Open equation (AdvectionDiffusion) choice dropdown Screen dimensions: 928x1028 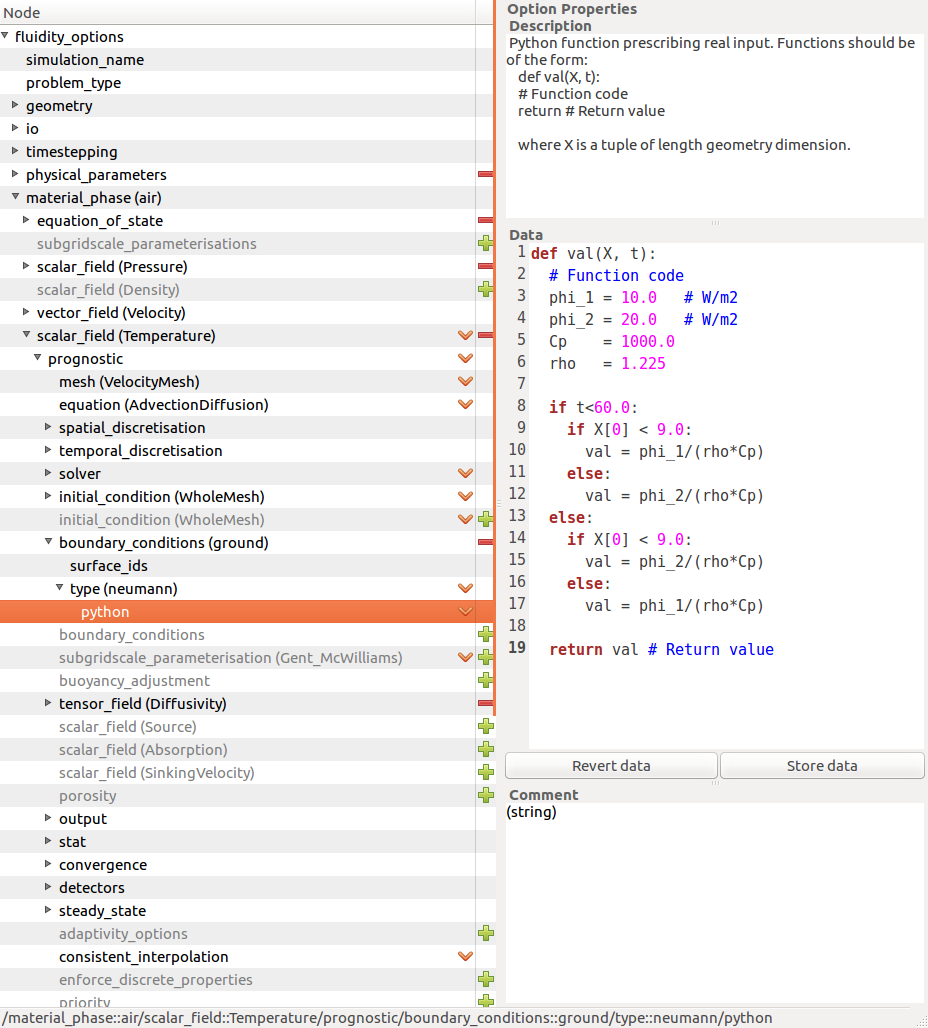466,404
